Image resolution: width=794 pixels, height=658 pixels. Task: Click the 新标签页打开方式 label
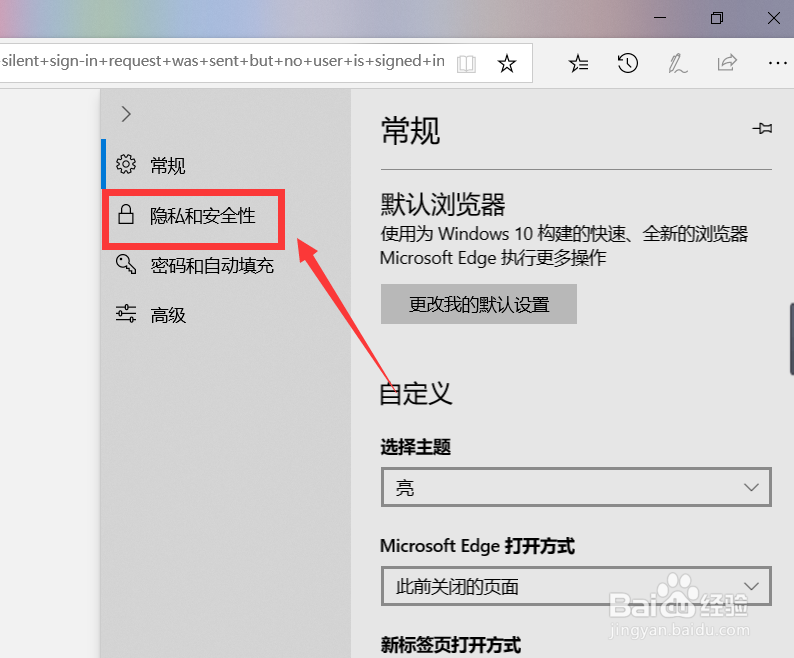(x=451, y=645)
